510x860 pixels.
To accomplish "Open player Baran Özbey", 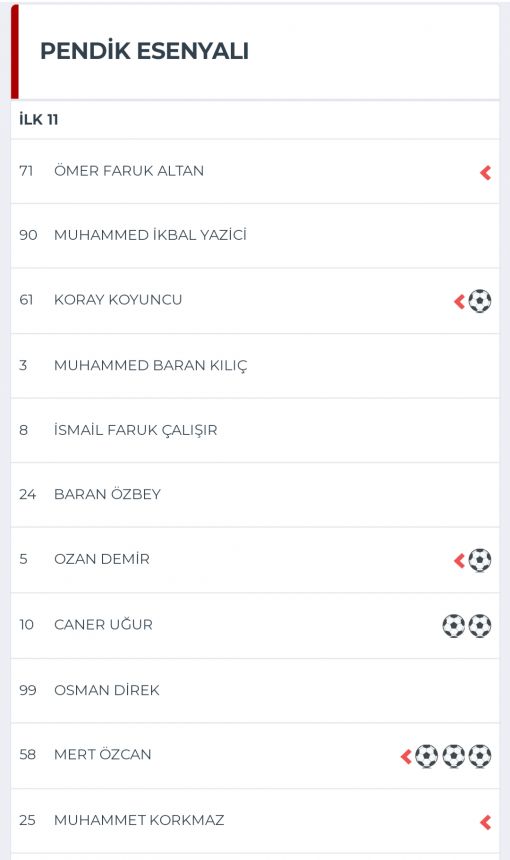I will click(255, 495).
